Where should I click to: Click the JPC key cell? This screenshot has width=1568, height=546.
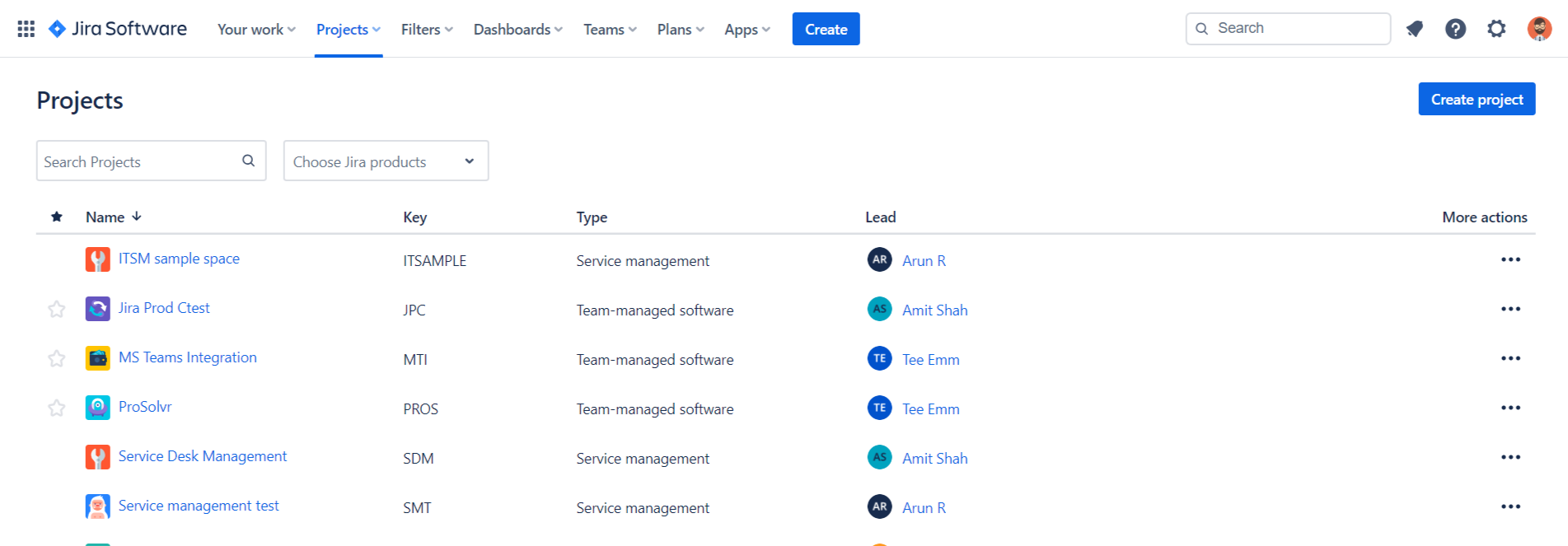coord(414,310)
